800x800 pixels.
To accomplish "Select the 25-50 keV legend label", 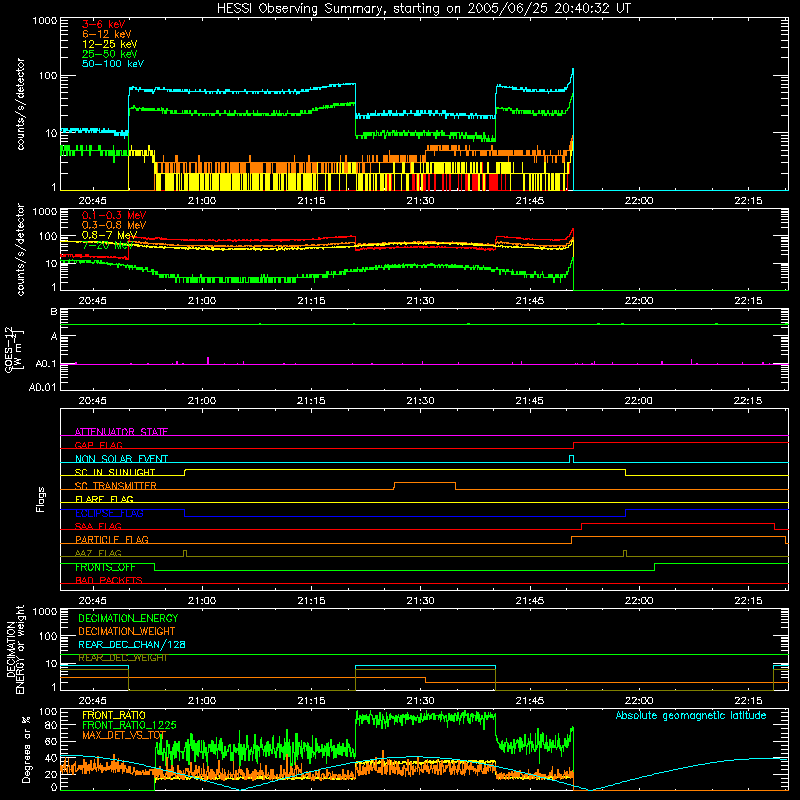I will coord(110,54).
